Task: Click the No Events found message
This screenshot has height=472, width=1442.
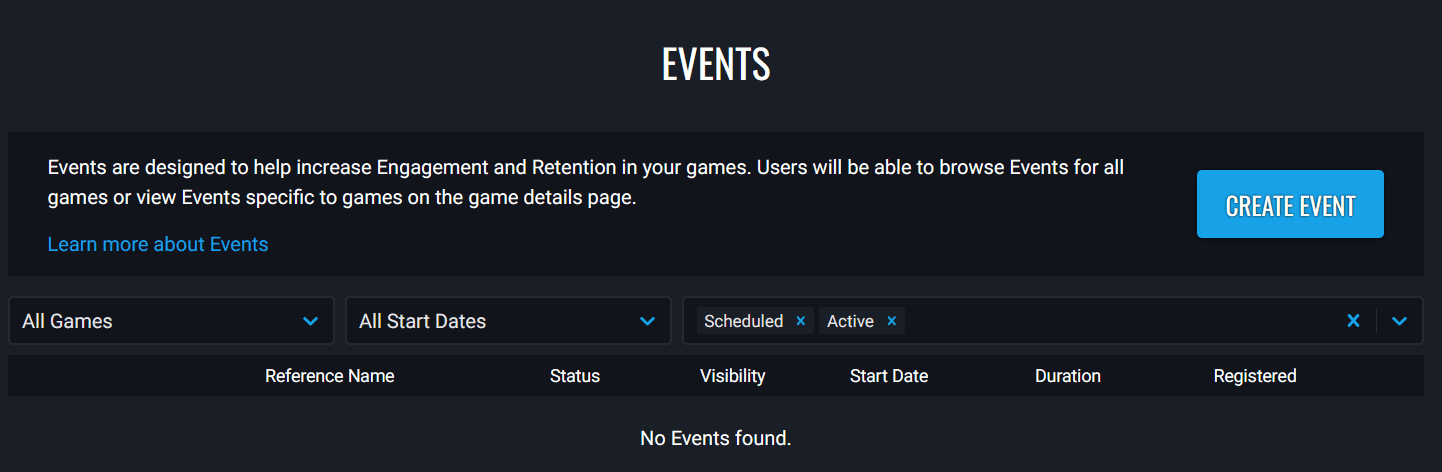Action: (716, 438)
